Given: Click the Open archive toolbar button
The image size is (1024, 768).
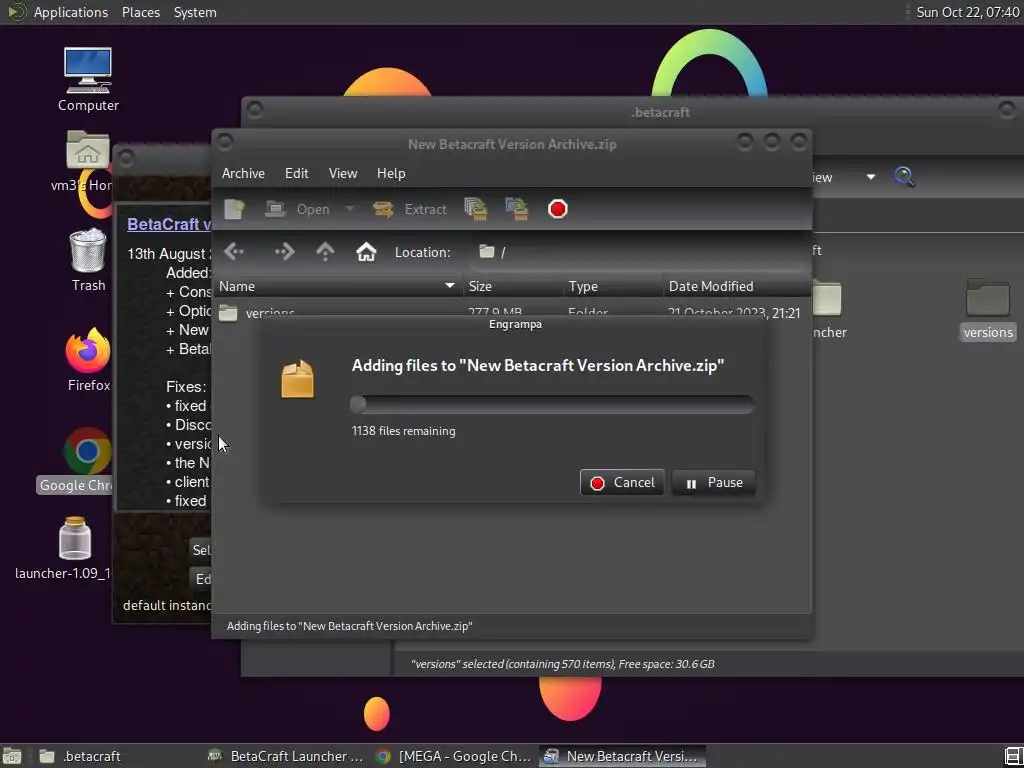Looking at the screenshot, I should [x=297, y=209].
